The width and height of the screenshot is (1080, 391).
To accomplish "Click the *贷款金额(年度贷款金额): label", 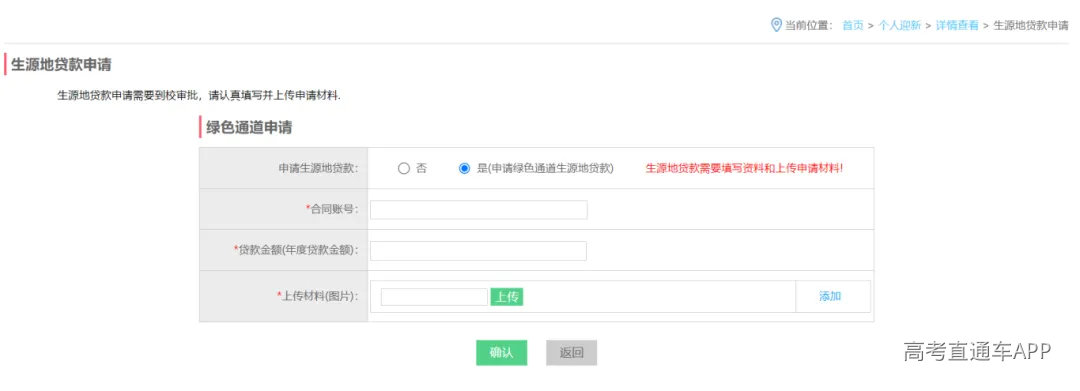I will [297, 251].
